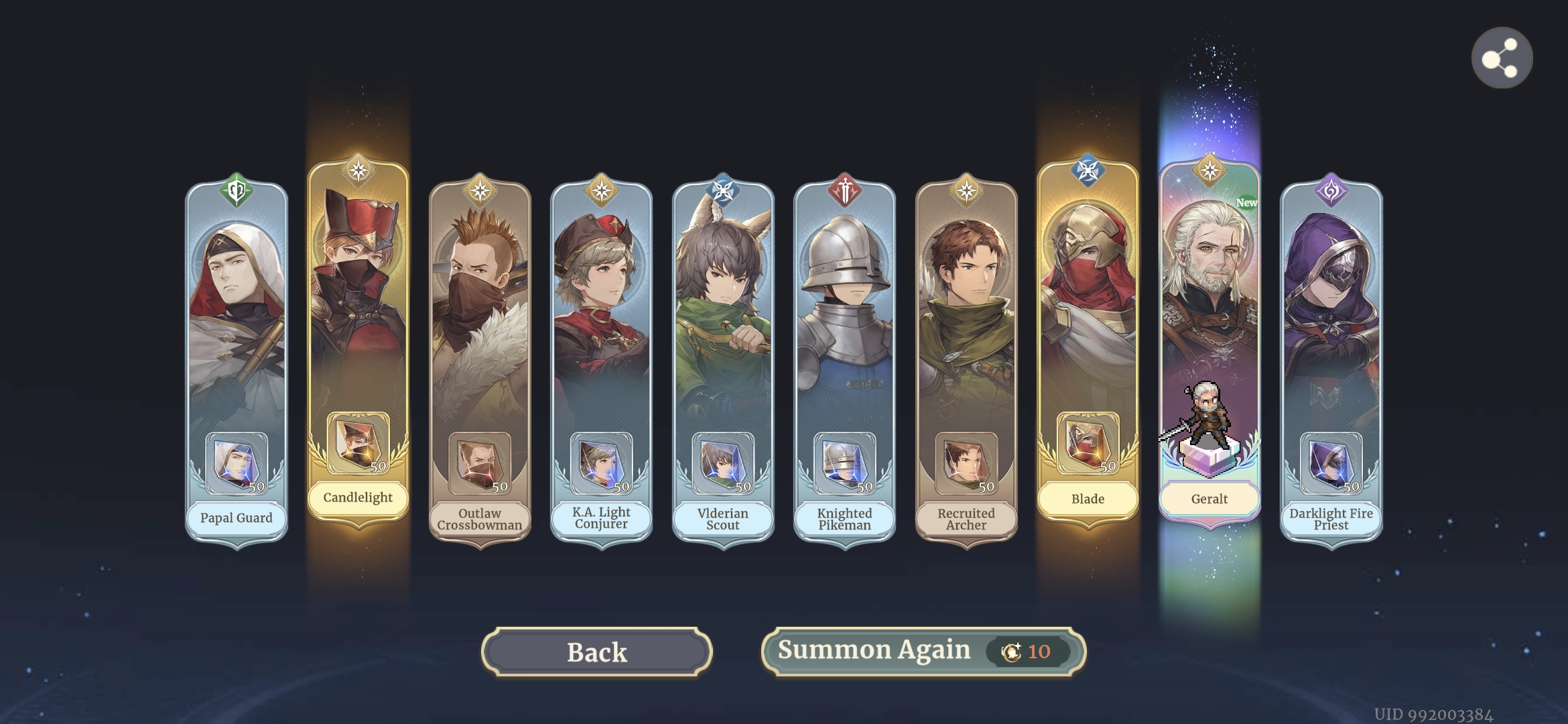Click the Candlelight memory shard icon
The height and width of the screenshot is (724, 1568).
pos(358,443)
